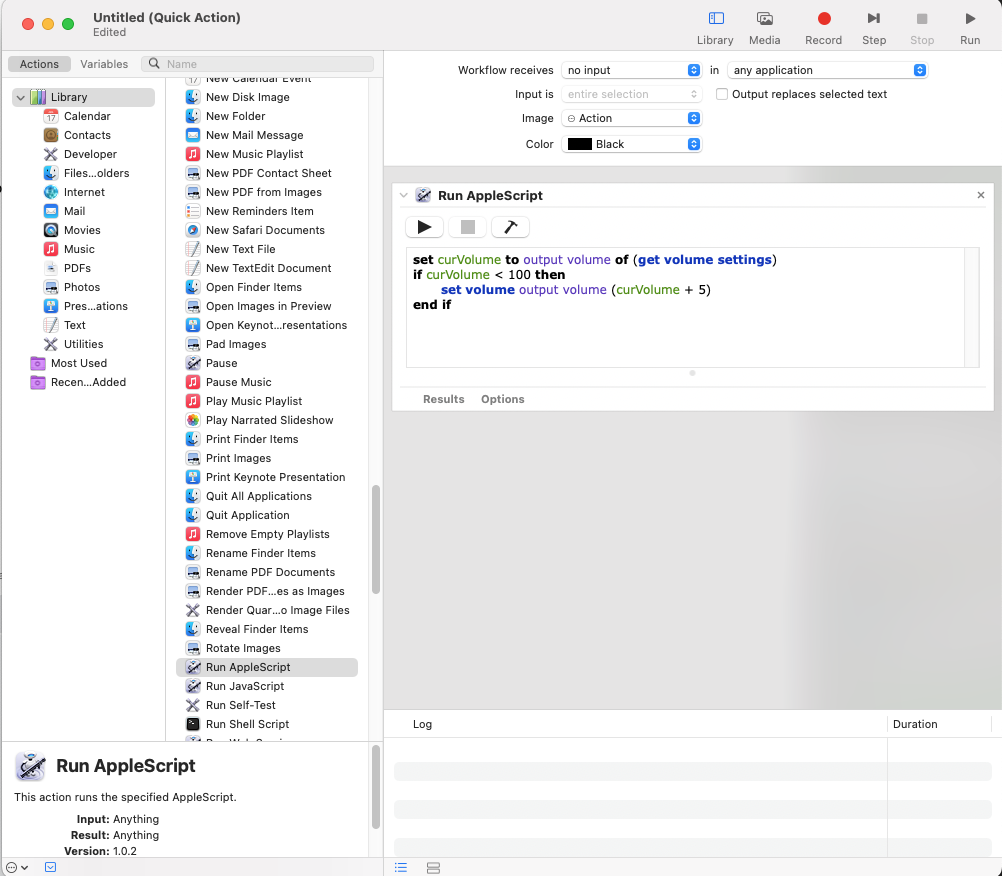The image size is (1002, 876).
Task: Compile the script with the hammer button
Action: click(510, 227)
